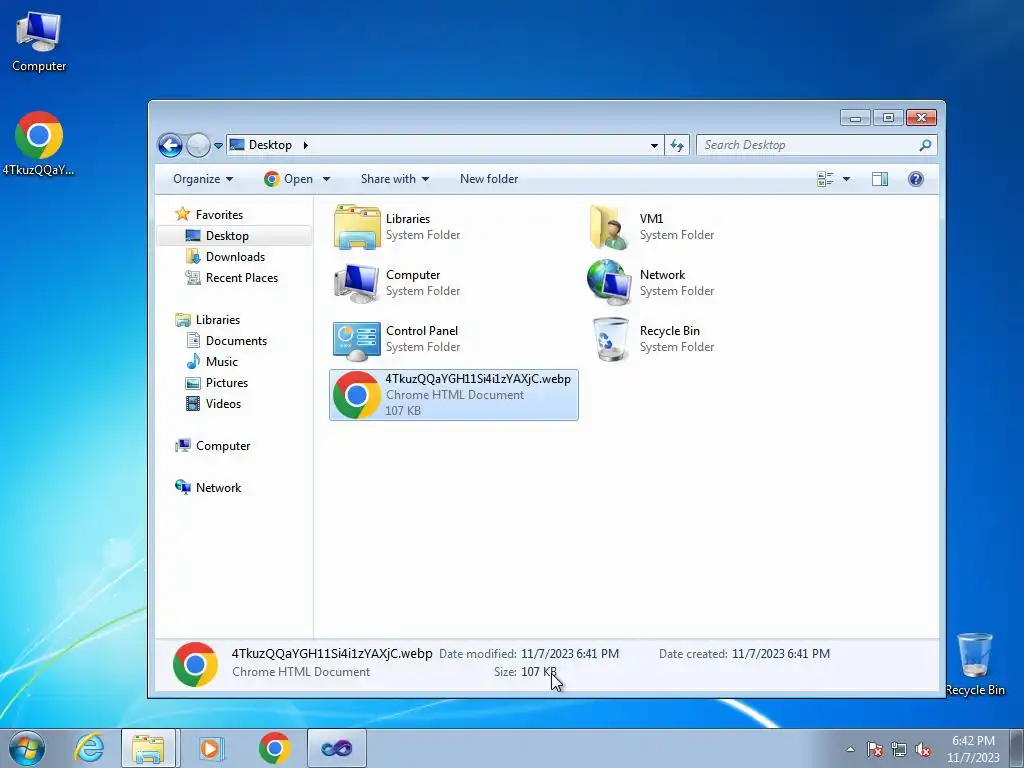Click the Date created value in details pane
This screenshot has width=1024, height=768.
pos(781,654)
